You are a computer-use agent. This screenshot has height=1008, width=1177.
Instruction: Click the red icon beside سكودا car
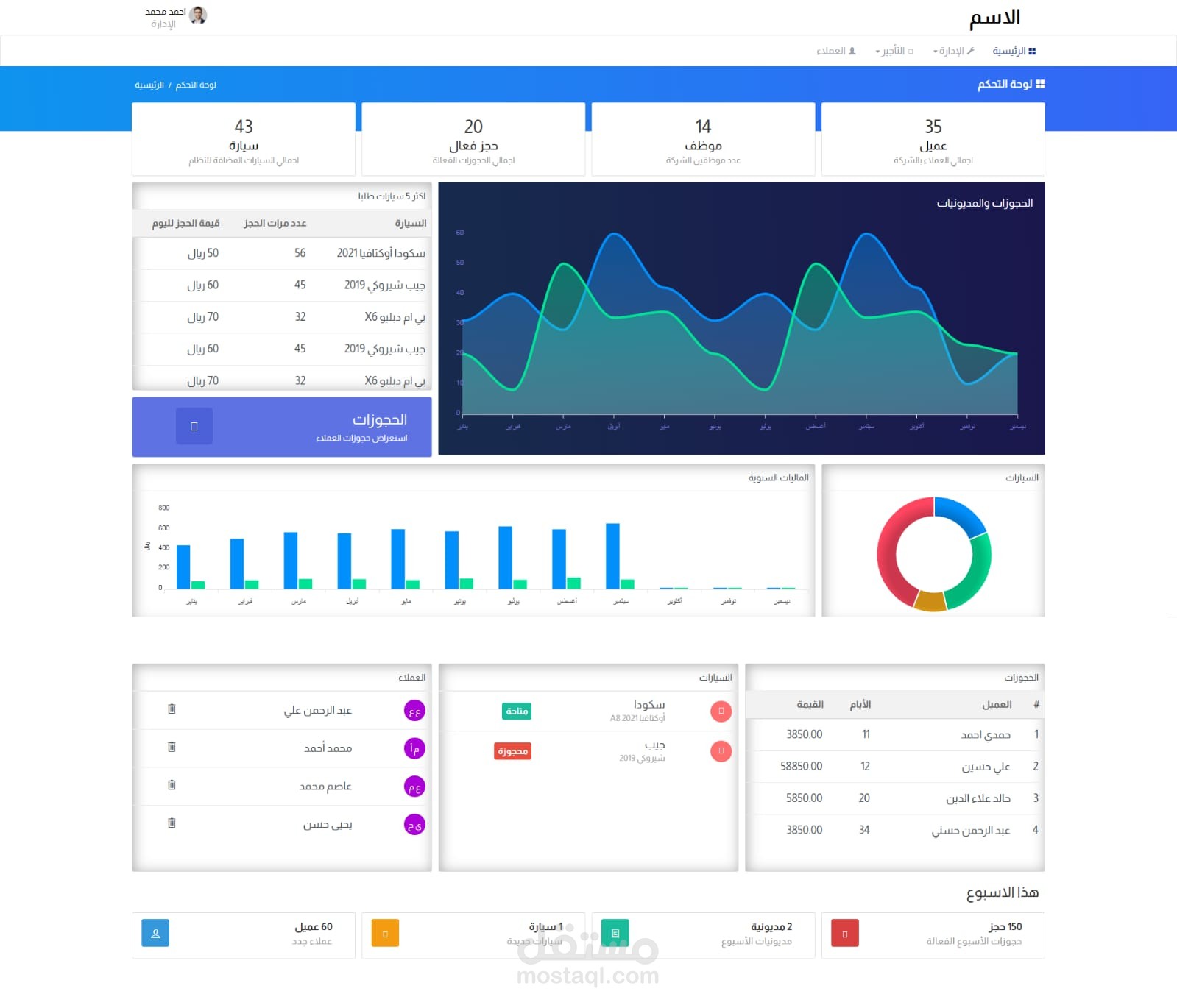click(721, 711)
